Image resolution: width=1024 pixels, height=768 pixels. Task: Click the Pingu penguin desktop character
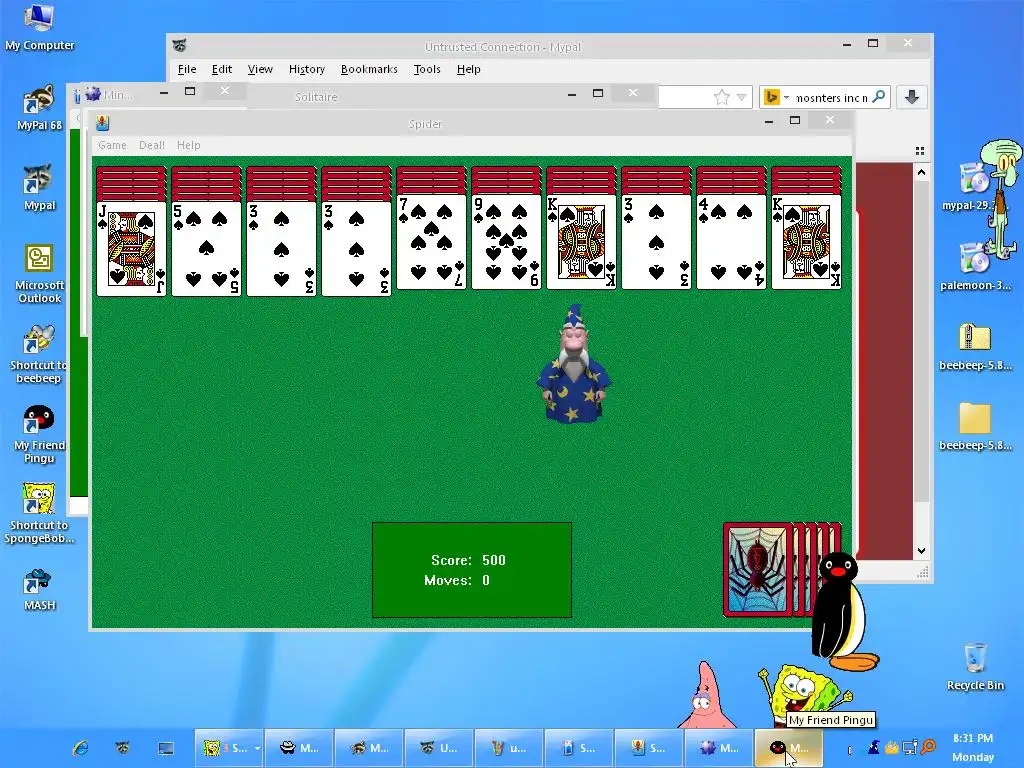(x=842, y=612)
